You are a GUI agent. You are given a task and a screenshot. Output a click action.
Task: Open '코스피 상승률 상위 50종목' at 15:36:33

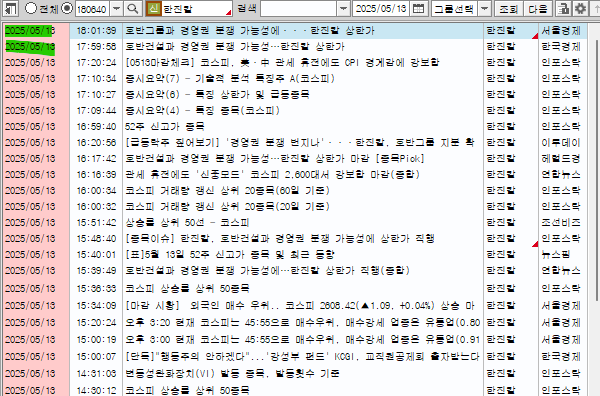pos(187,288)
